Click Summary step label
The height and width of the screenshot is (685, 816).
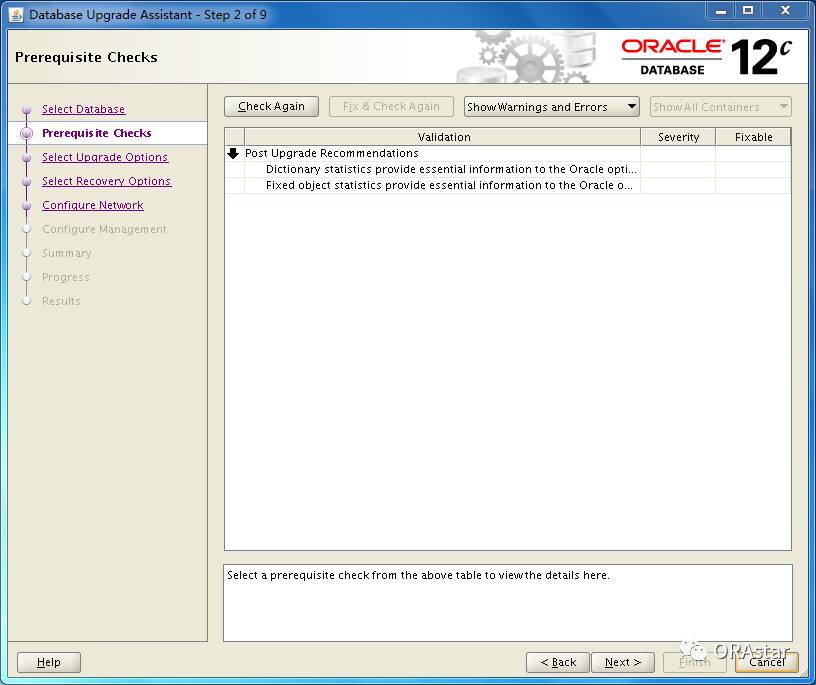[67, 253]
